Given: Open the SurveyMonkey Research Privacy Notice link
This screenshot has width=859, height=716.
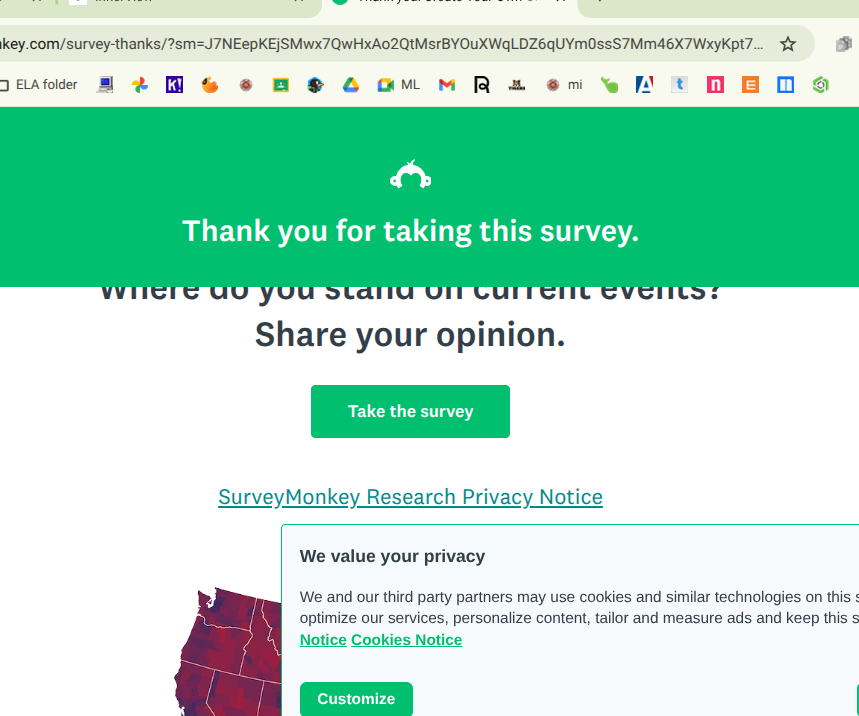Looking at the screenshot, I should tap(410, 497).
